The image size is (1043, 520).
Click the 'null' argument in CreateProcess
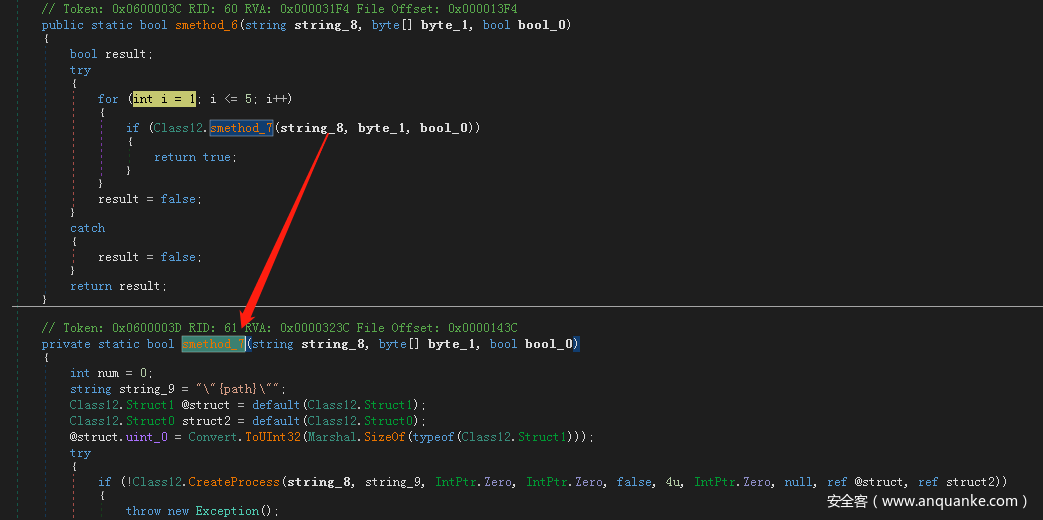tap(799, 482)
